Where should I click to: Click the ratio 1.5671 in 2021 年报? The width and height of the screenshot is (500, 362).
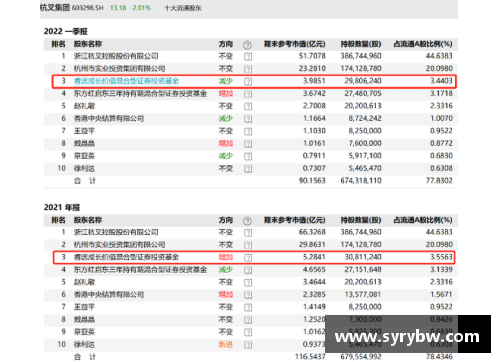point(441,294)
